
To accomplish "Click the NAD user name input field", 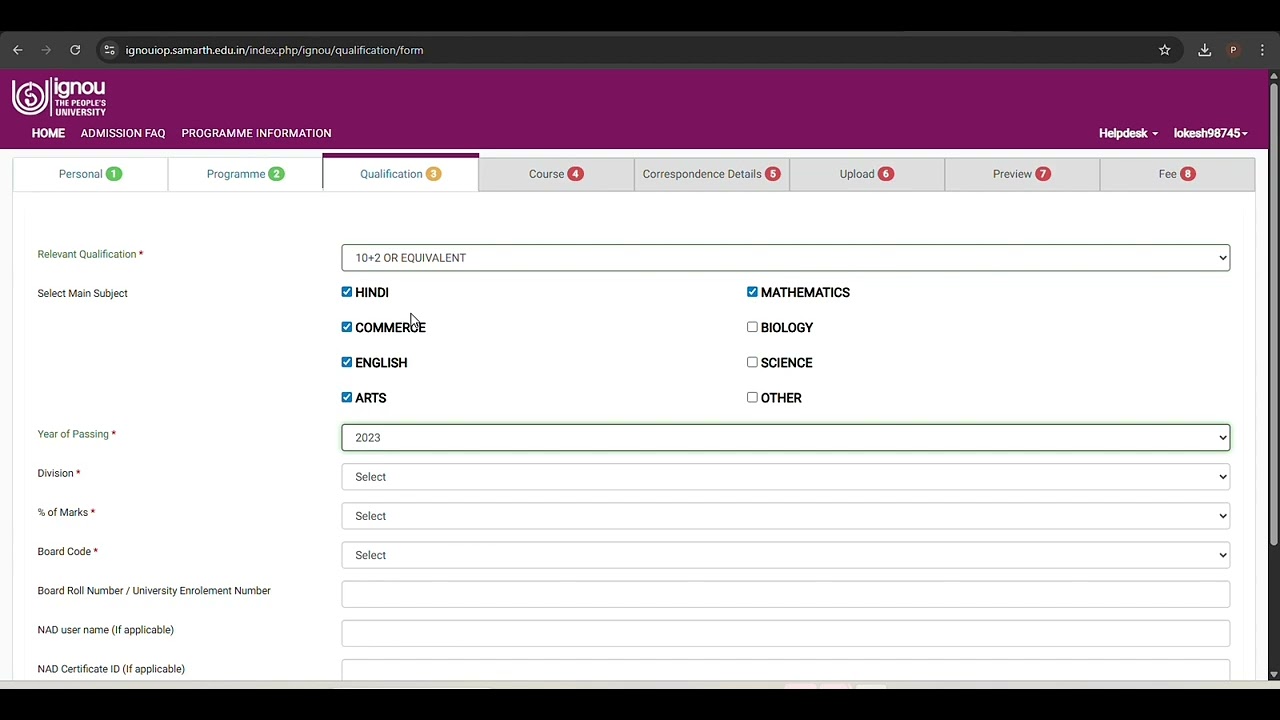I will click(785, 633).
